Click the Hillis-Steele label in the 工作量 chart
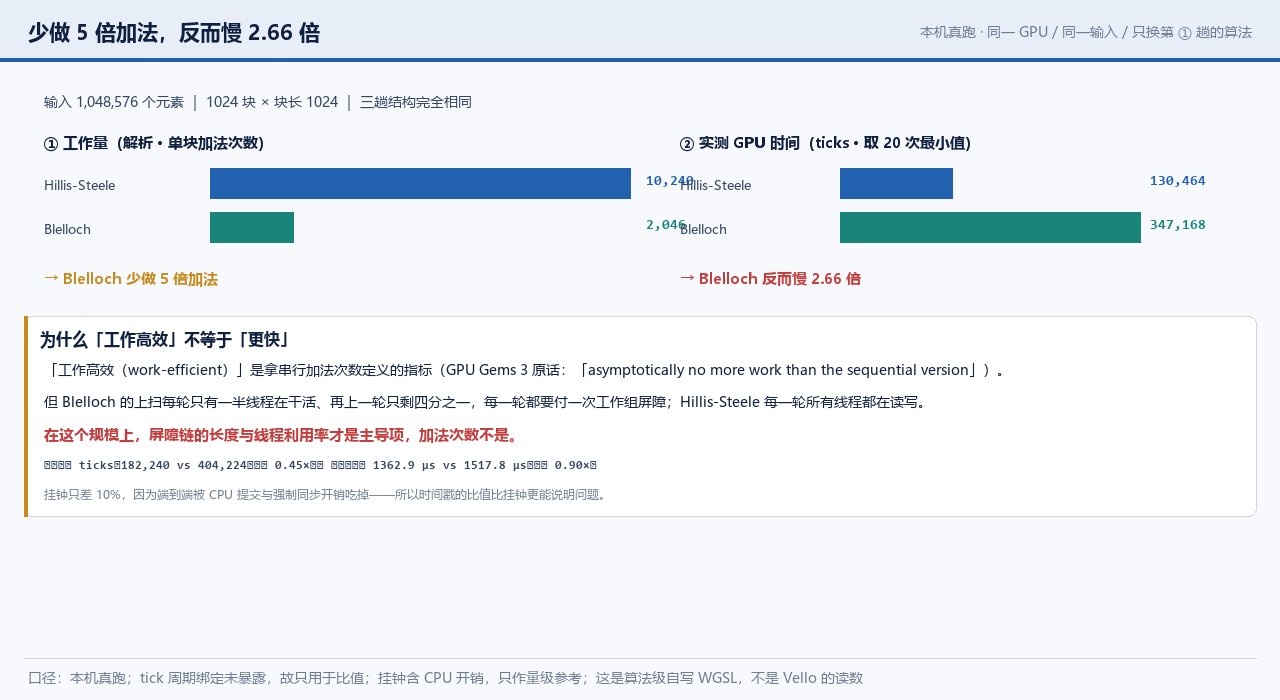The image size is (1280, 700). 80,185
